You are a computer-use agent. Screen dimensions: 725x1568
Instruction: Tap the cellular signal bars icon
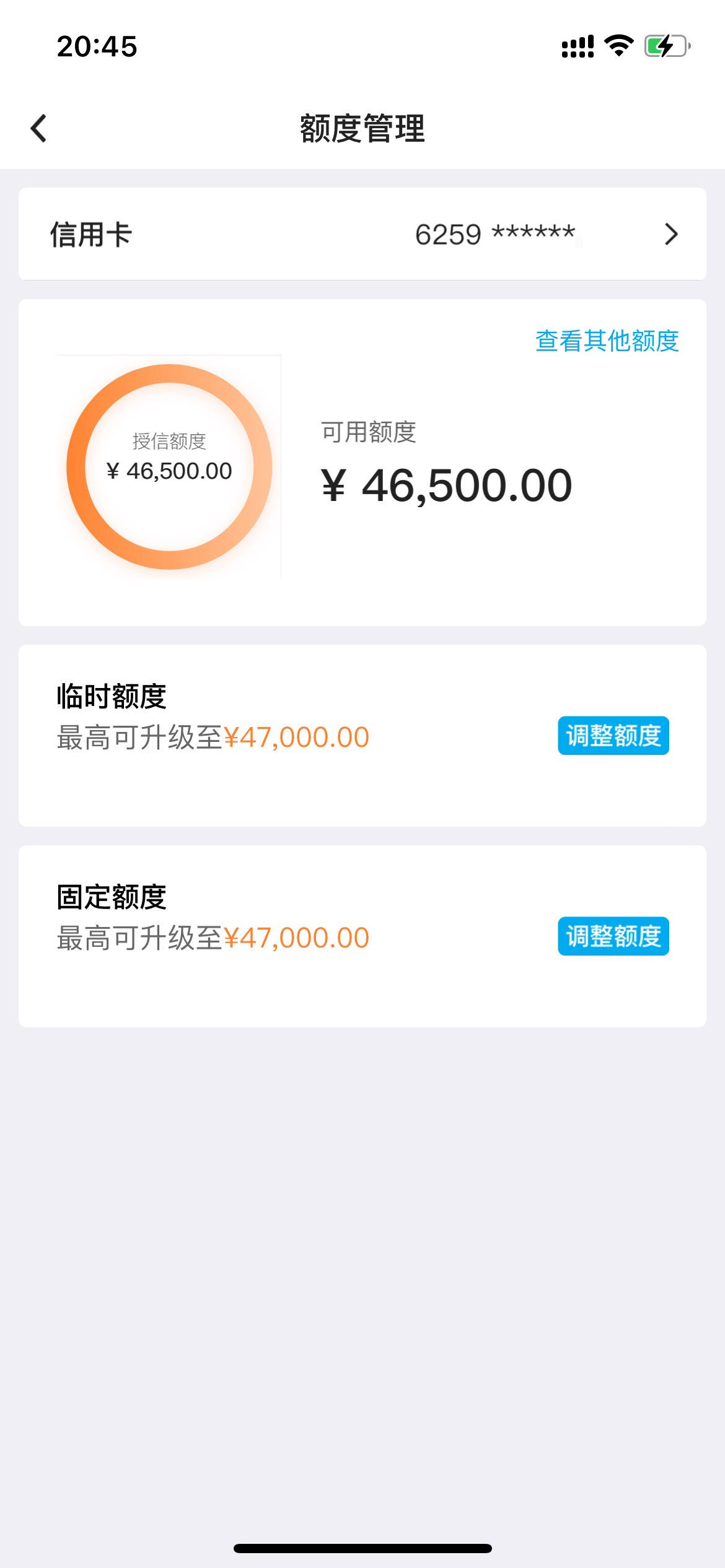coord(578,46)
